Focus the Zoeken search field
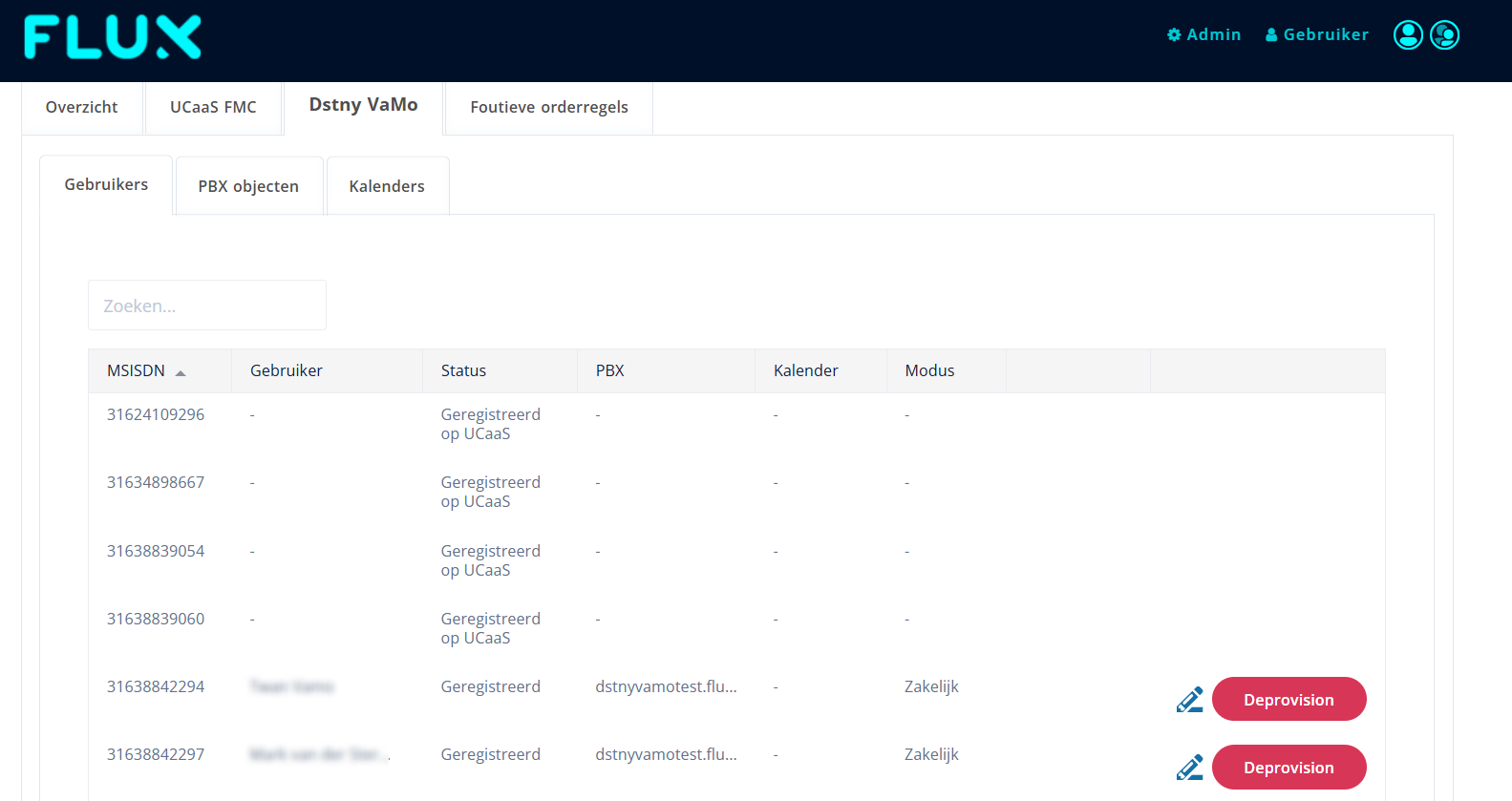 click(x=207, y=306)
